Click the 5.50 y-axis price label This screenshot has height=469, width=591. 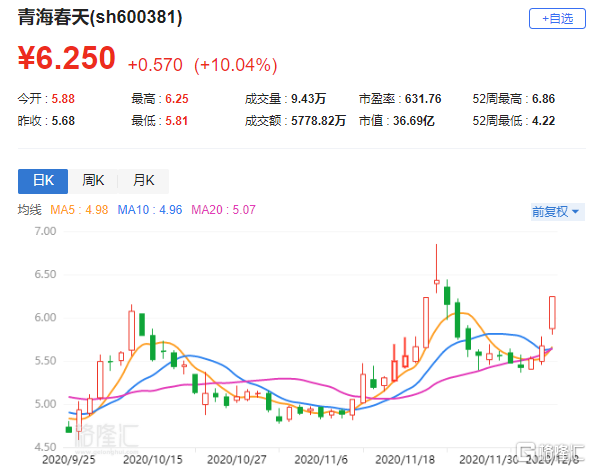click(45, 360)
